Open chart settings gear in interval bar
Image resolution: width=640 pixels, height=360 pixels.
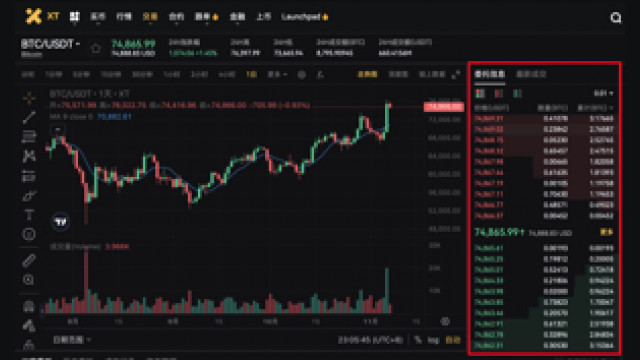click(x=301, y=75)
